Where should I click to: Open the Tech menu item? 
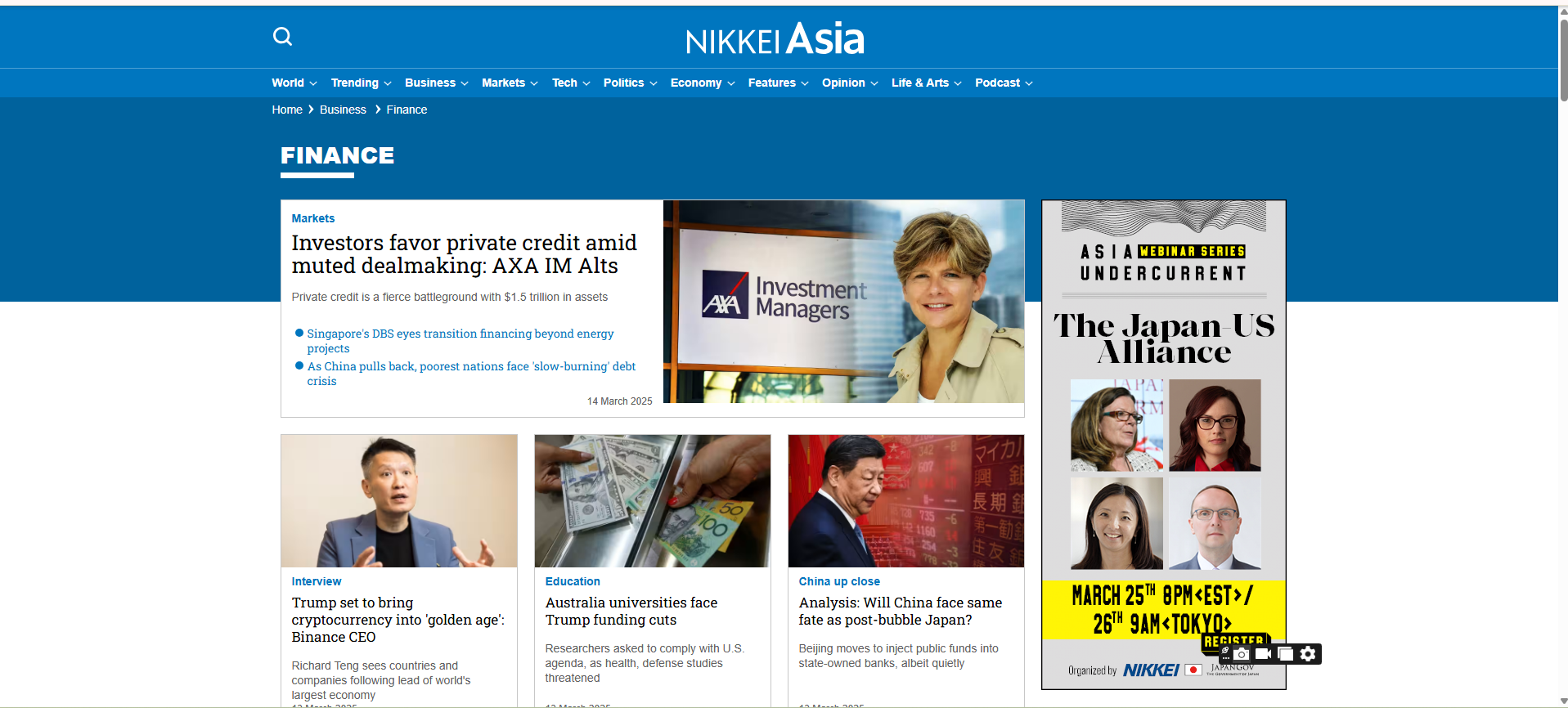[571, 83]
